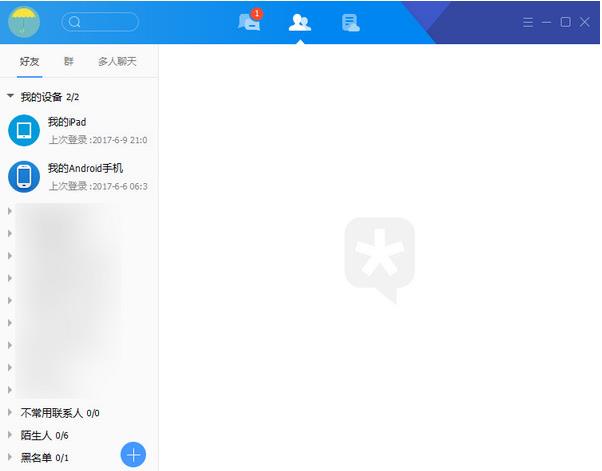
Task: Click the blue add plus button
Action: (133, 455)
